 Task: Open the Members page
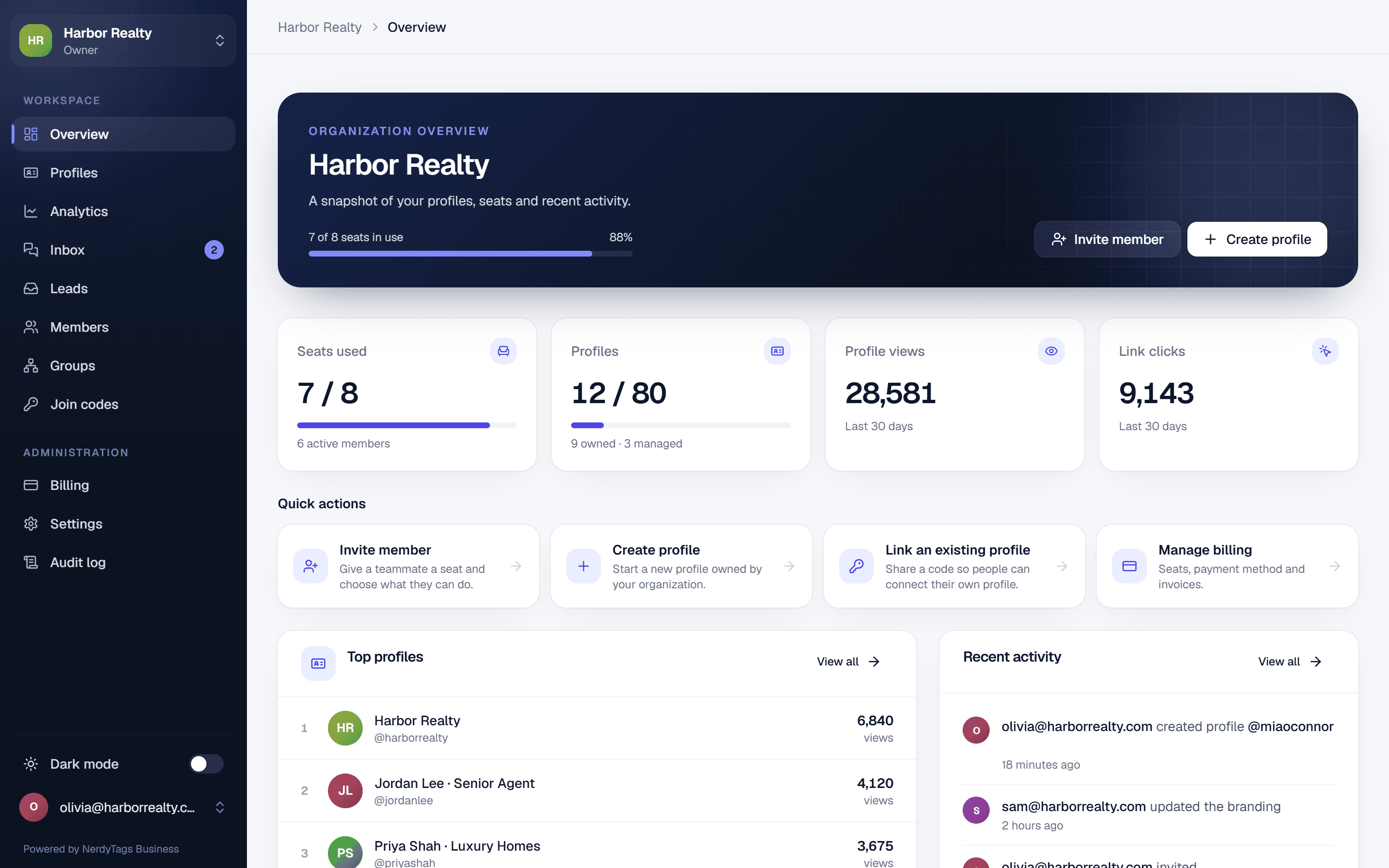tap(123, 327)
